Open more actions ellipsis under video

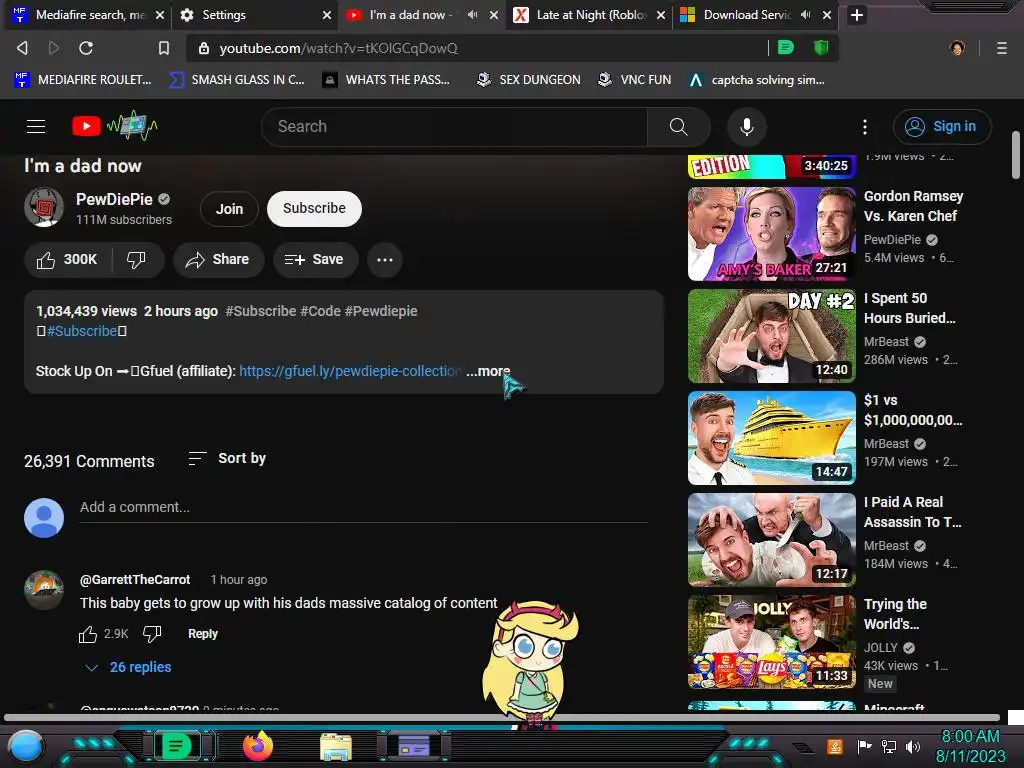coord(385,260)
